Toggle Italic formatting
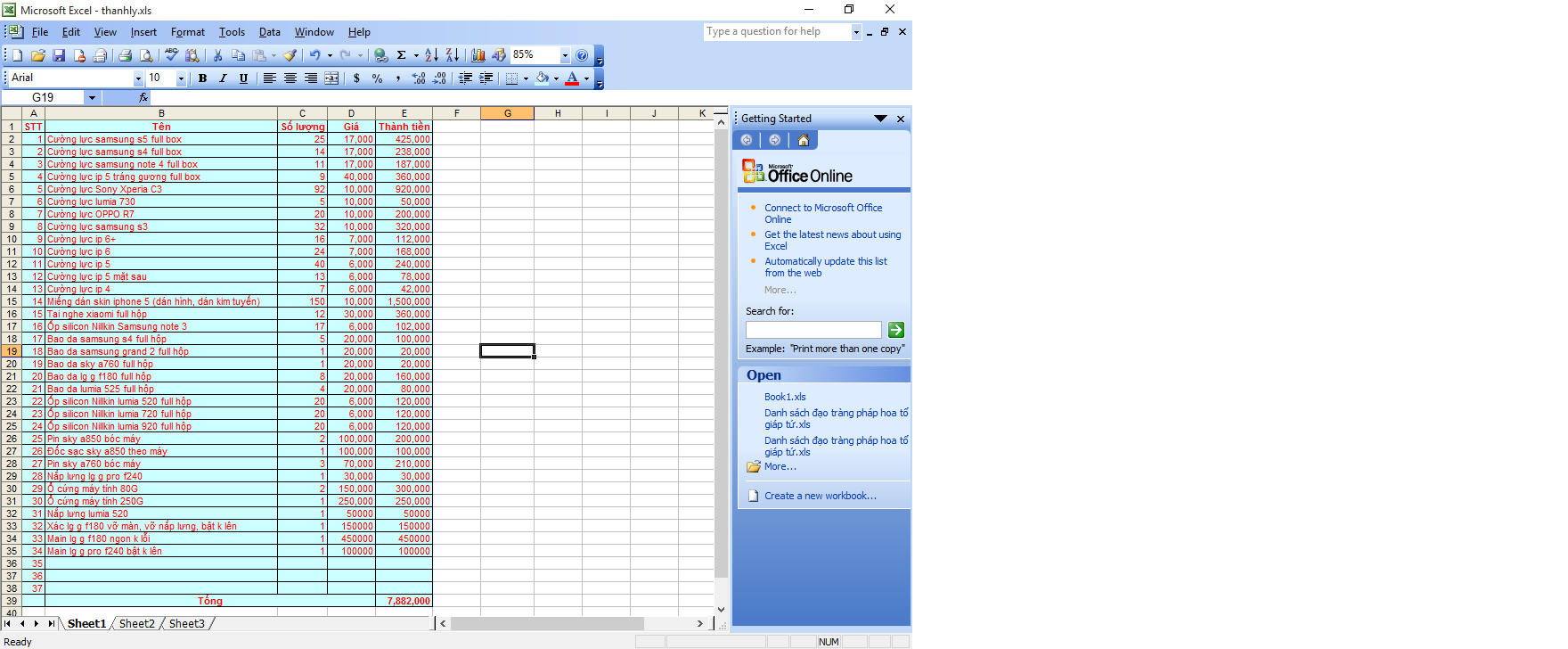This screenshot has width=1568, height=649. tap(223, 78)
